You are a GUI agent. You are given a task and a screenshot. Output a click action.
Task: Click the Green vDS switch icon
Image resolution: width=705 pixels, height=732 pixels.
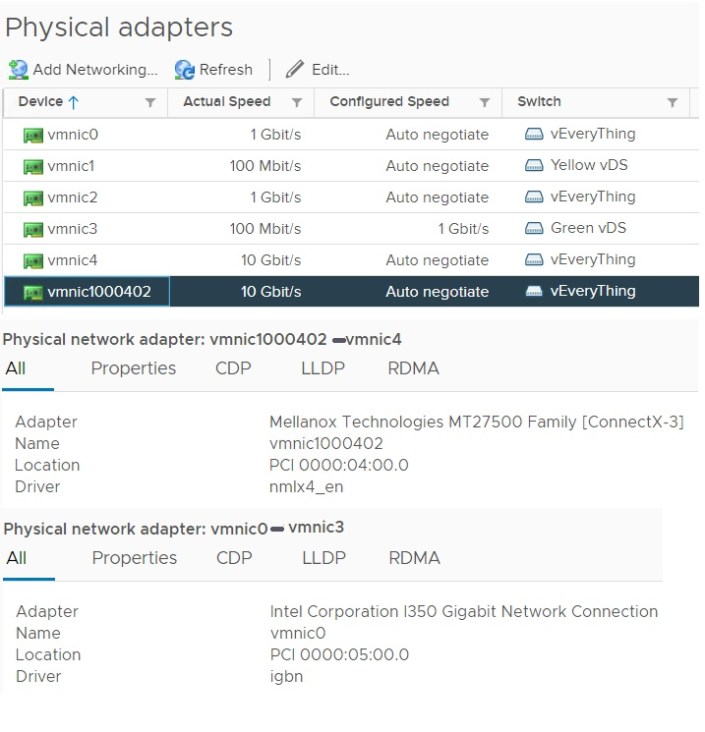(x=534, y=228)
